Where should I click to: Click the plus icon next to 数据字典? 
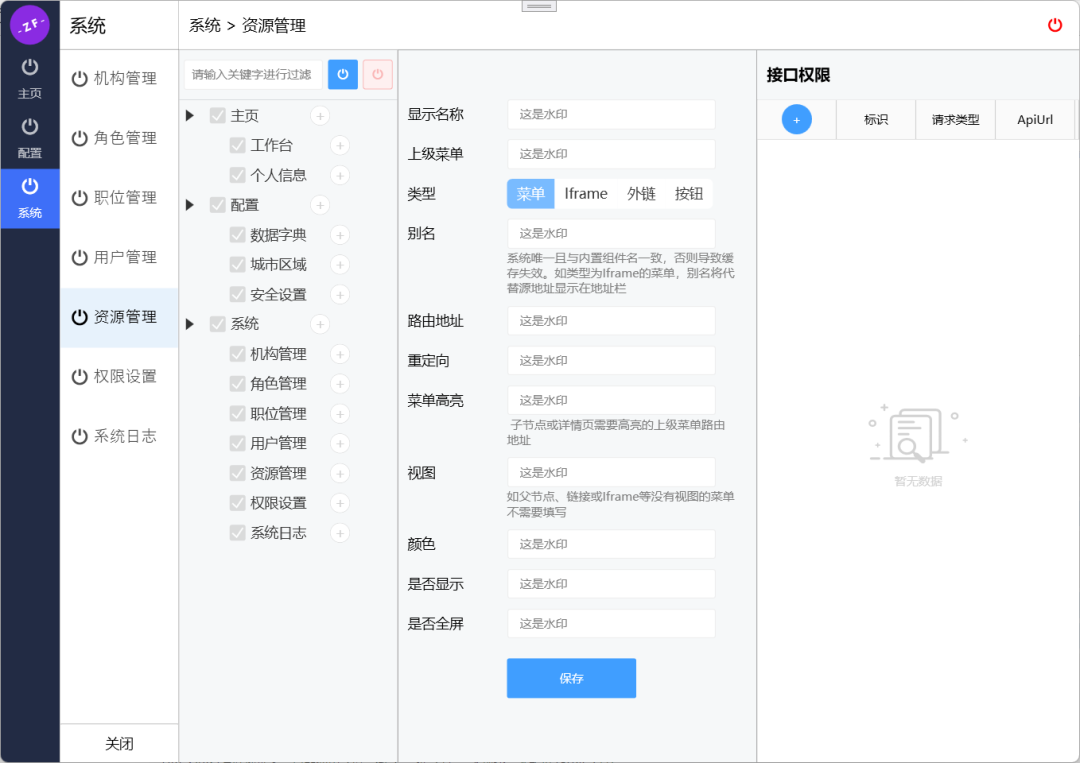[x=340, y=235]
